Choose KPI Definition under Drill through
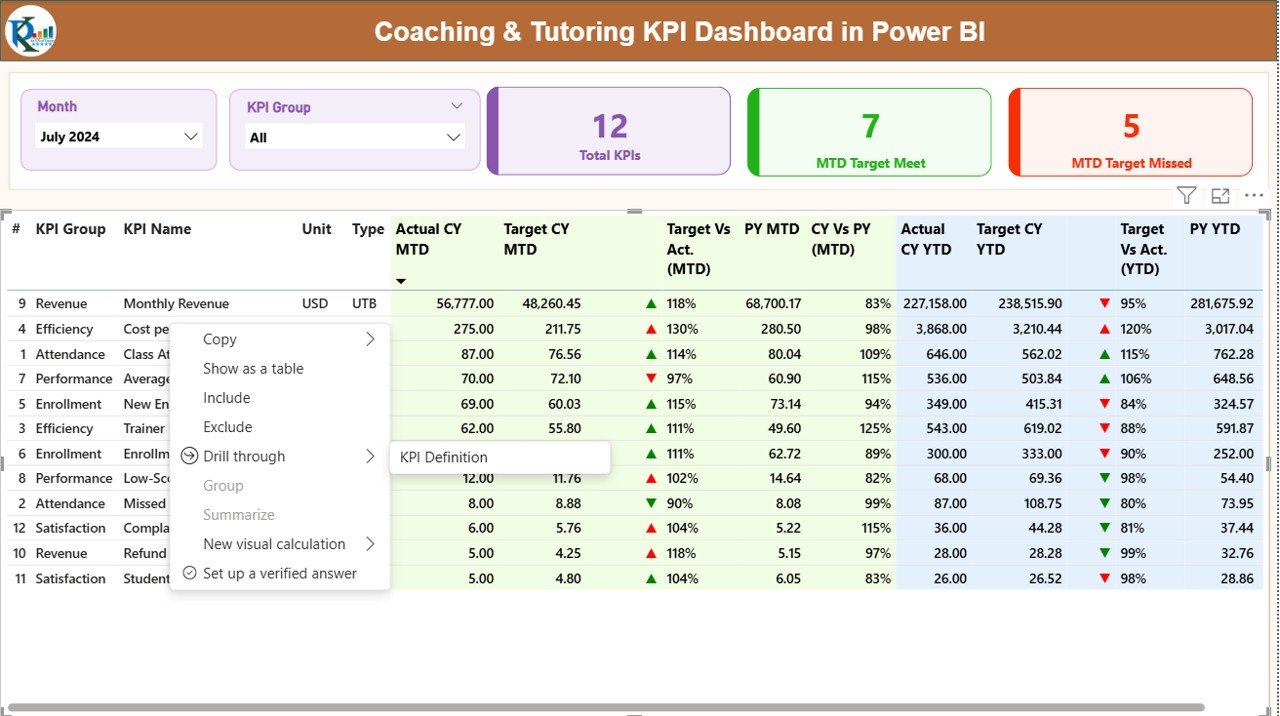Screen dimensions: 1280x716 pyautogui.click(x=441, y=456)
